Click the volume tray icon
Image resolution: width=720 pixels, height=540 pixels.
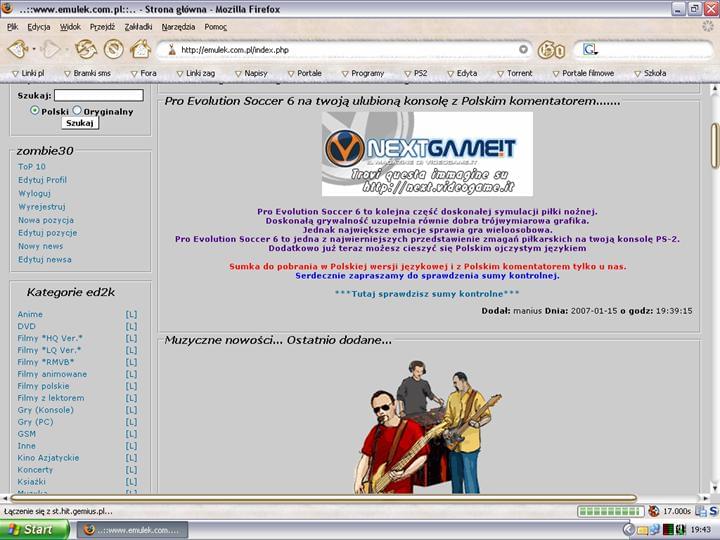coord(680,530)
